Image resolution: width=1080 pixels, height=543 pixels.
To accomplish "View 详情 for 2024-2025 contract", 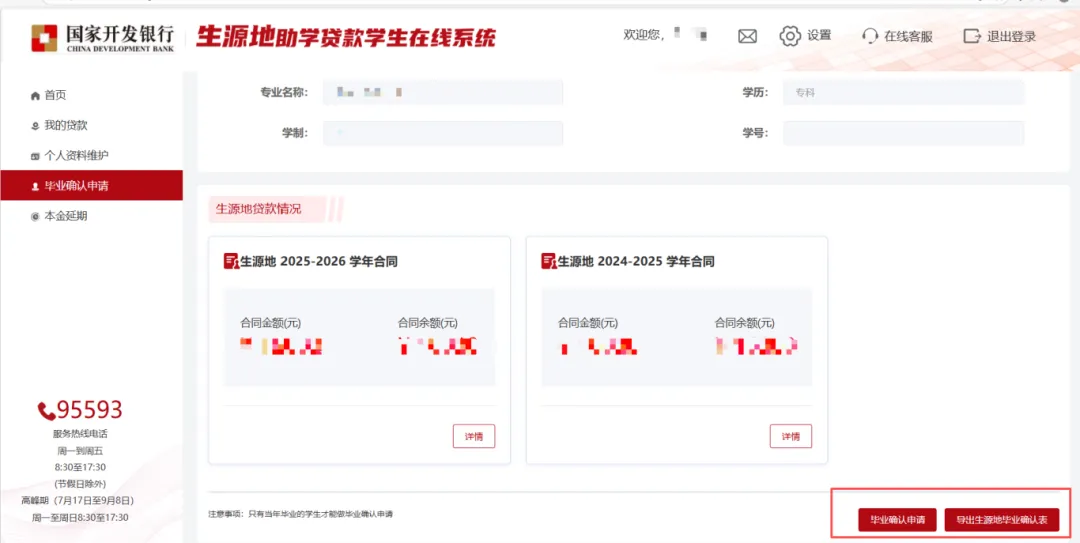I will coord(790,436).
